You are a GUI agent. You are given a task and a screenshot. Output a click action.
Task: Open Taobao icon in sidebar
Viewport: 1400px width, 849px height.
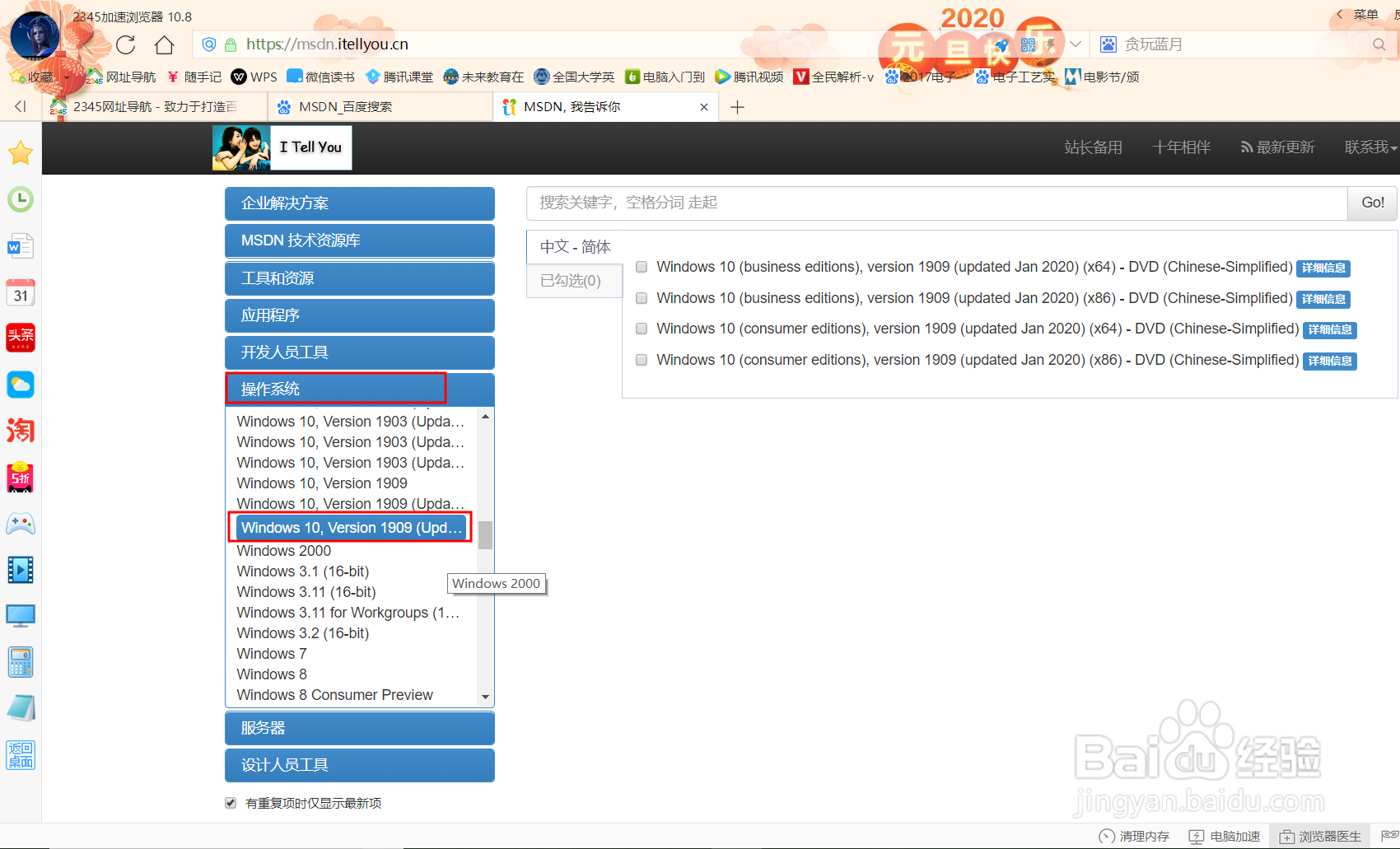21,431
